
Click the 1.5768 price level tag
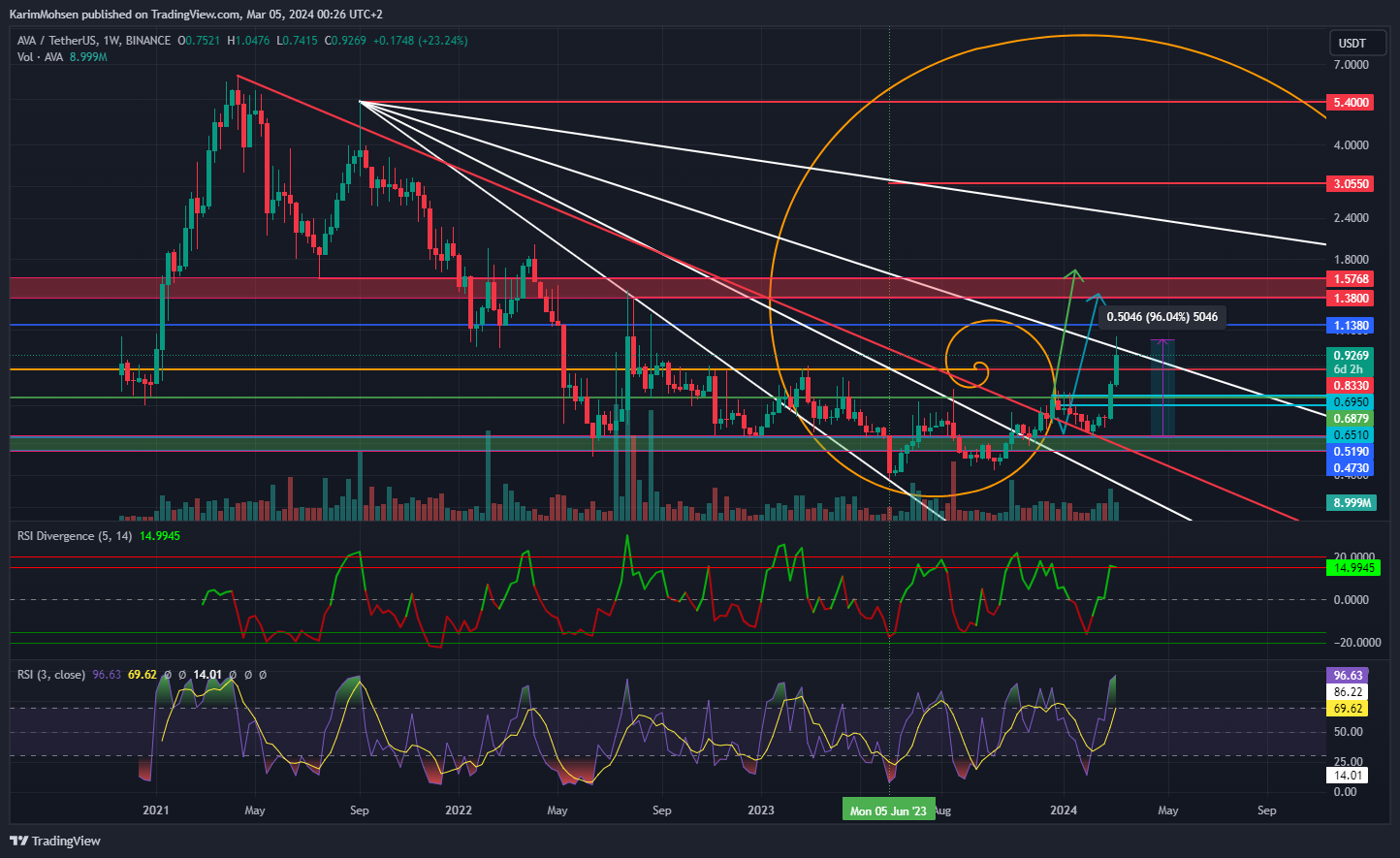click(x=1351, y=279)
